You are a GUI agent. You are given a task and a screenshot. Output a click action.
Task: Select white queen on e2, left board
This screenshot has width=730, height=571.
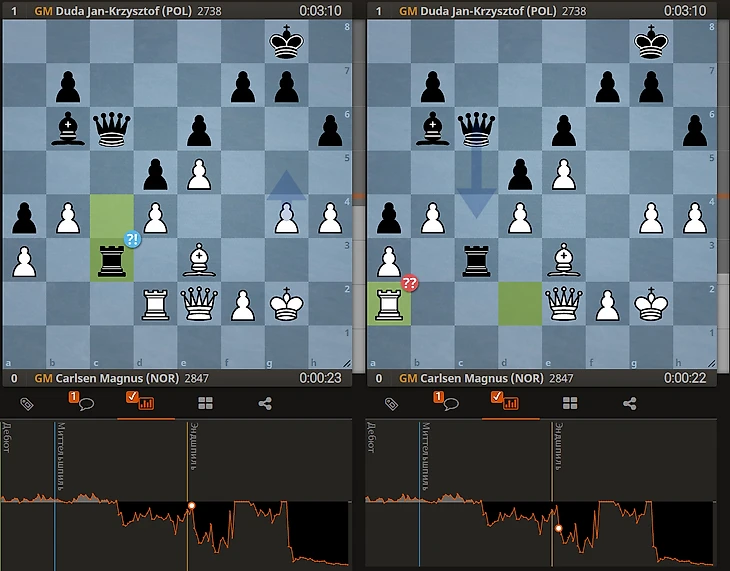(x=199, y=304)
